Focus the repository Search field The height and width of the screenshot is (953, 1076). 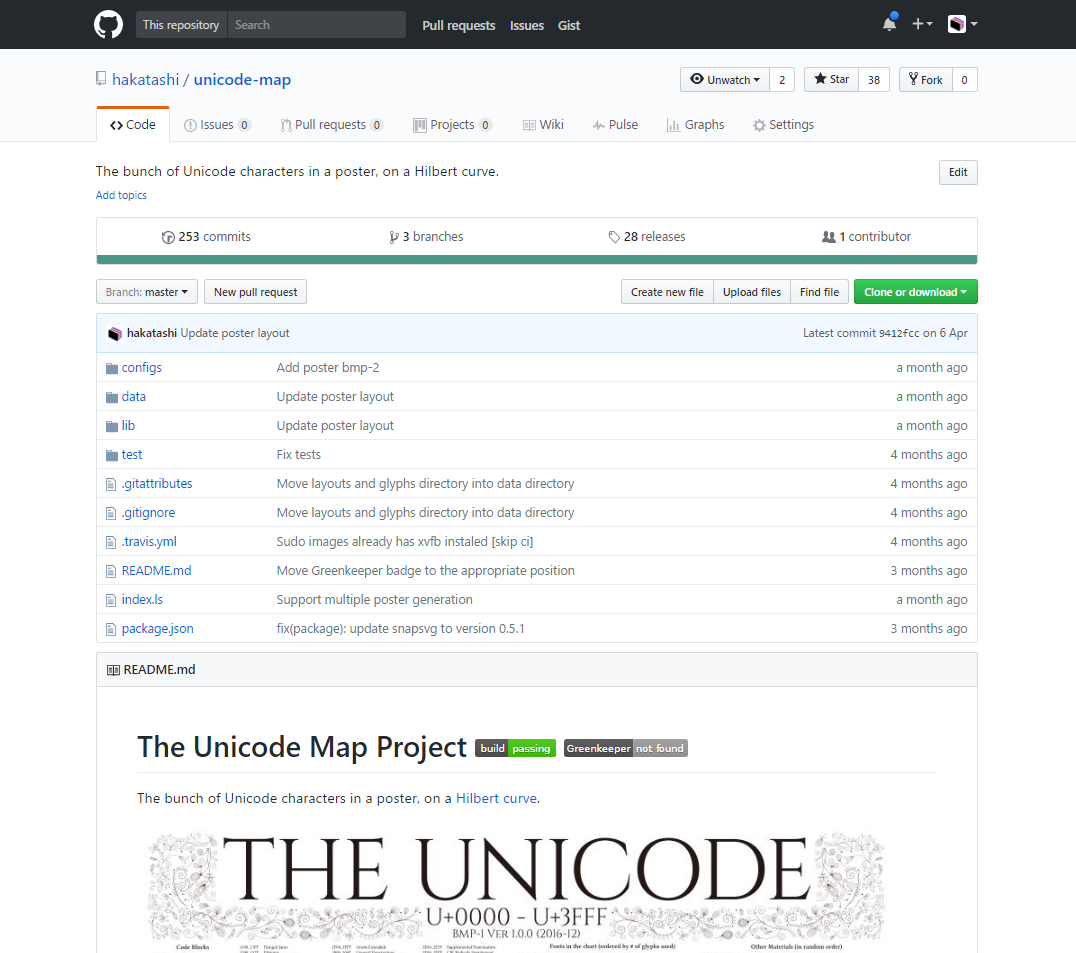(316, 25)
